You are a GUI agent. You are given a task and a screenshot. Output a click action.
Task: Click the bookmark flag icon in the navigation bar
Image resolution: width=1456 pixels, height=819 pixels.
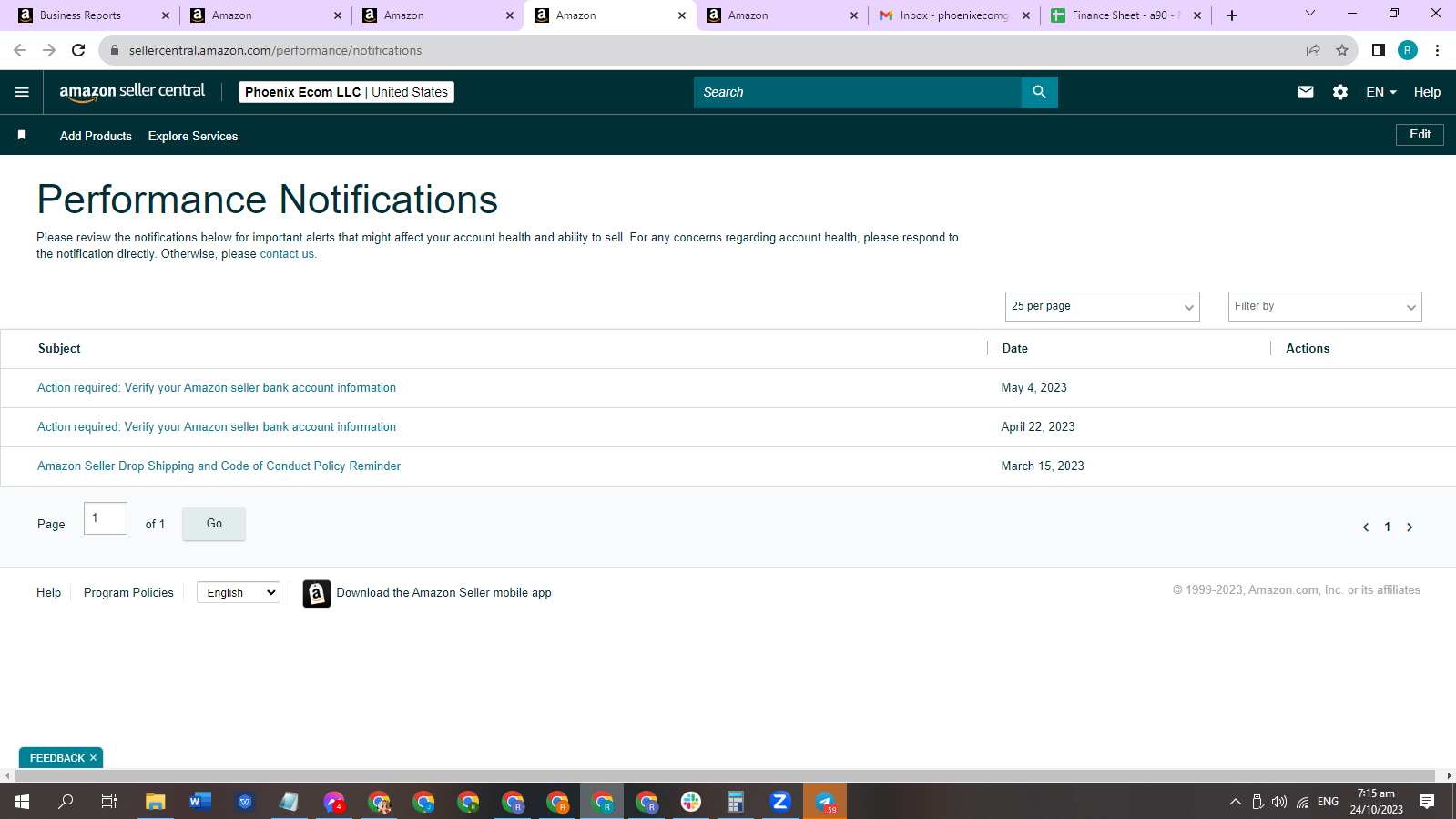coord(22,135)
